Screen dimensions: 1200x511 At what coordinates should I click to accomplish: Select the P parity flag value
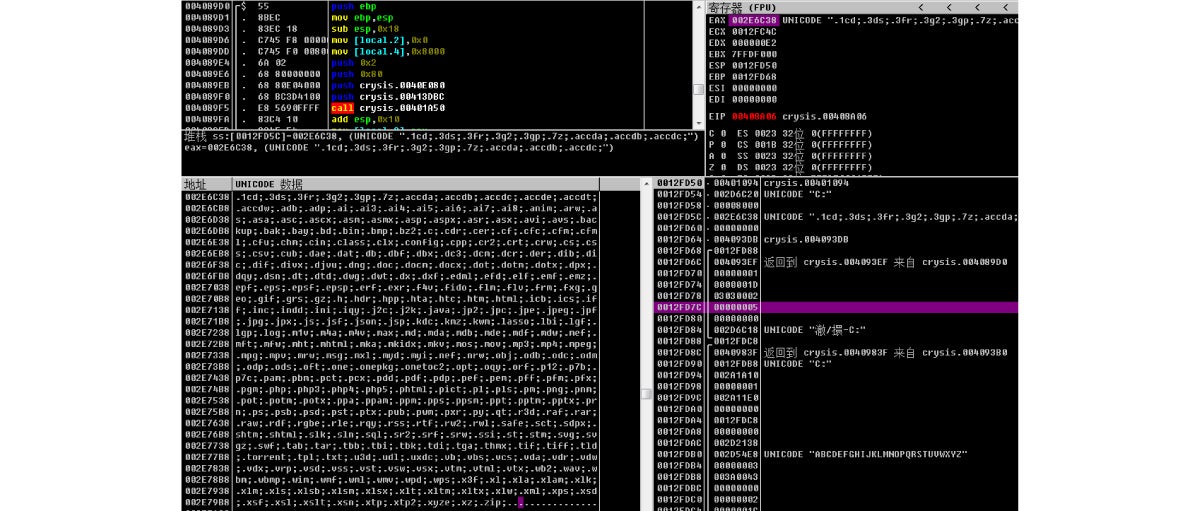pos(722,144)
